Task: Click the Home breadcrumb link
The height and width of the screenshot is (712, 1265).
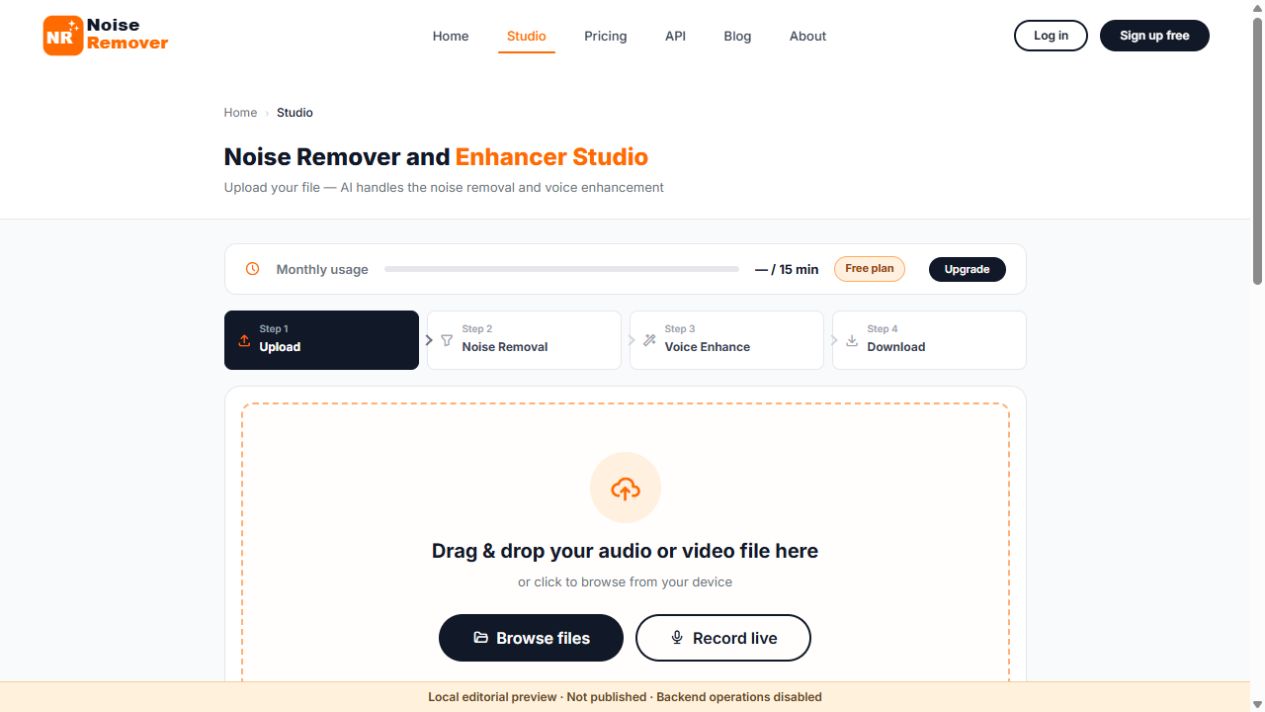Action: click(x=240, y=113)
